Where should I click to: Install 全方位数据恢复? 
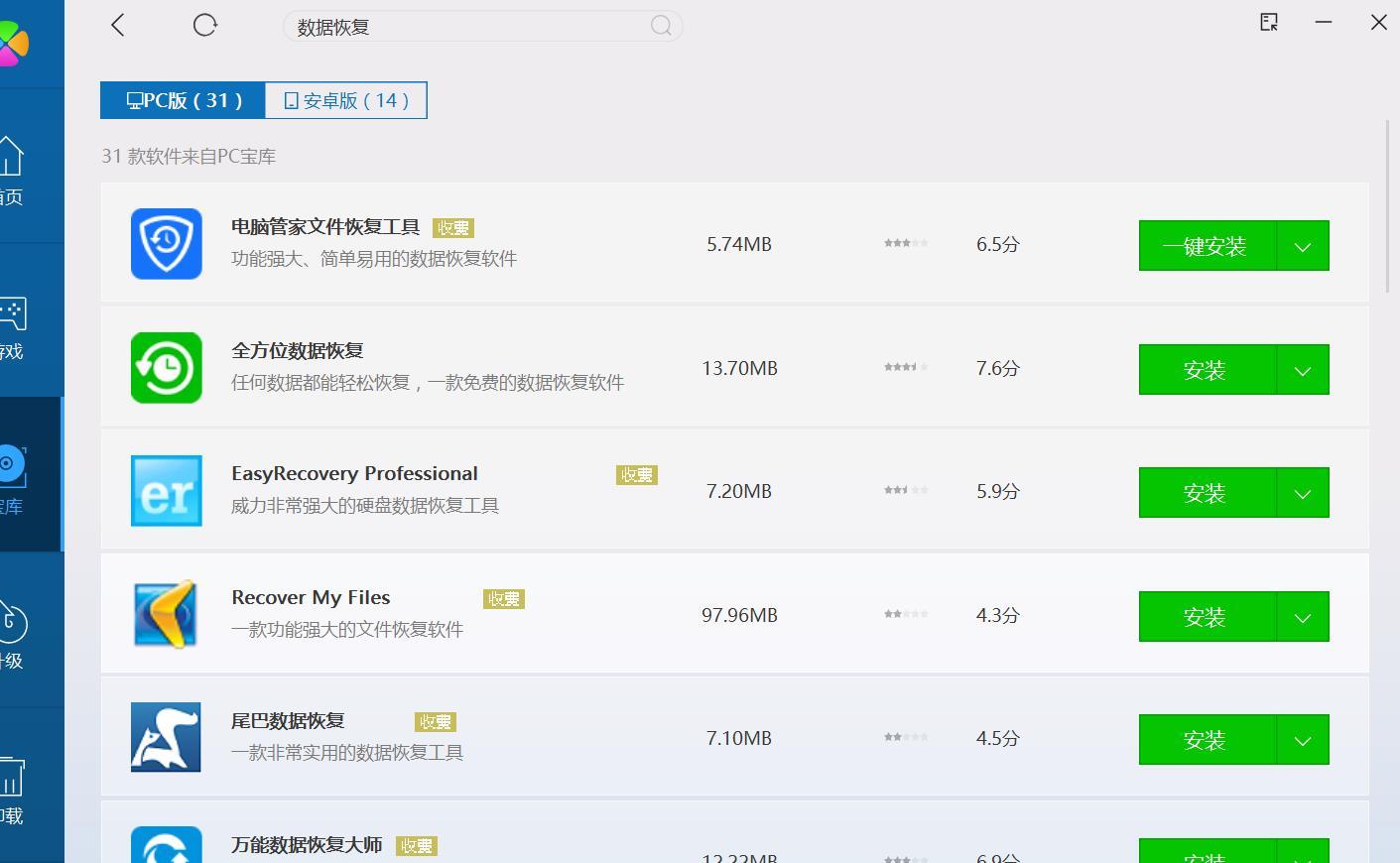click(x=1207, y=370)
